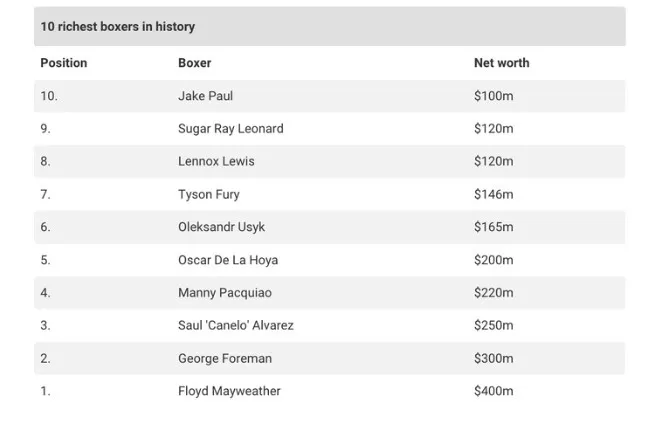Click the Boxer column header
The image size is (654, 431).
195,63
